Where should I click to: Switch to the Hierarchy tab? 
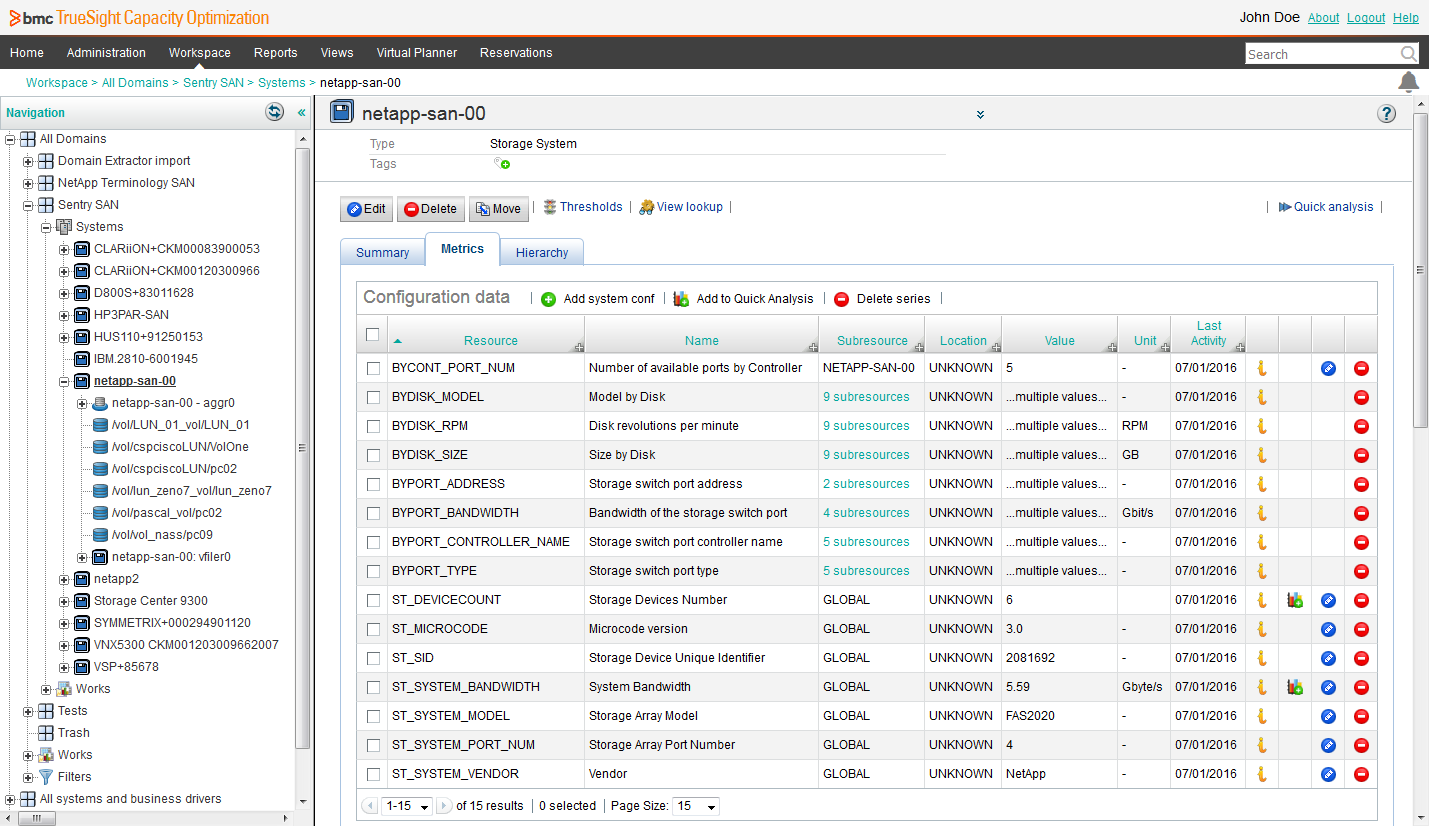tap(542, 252)
